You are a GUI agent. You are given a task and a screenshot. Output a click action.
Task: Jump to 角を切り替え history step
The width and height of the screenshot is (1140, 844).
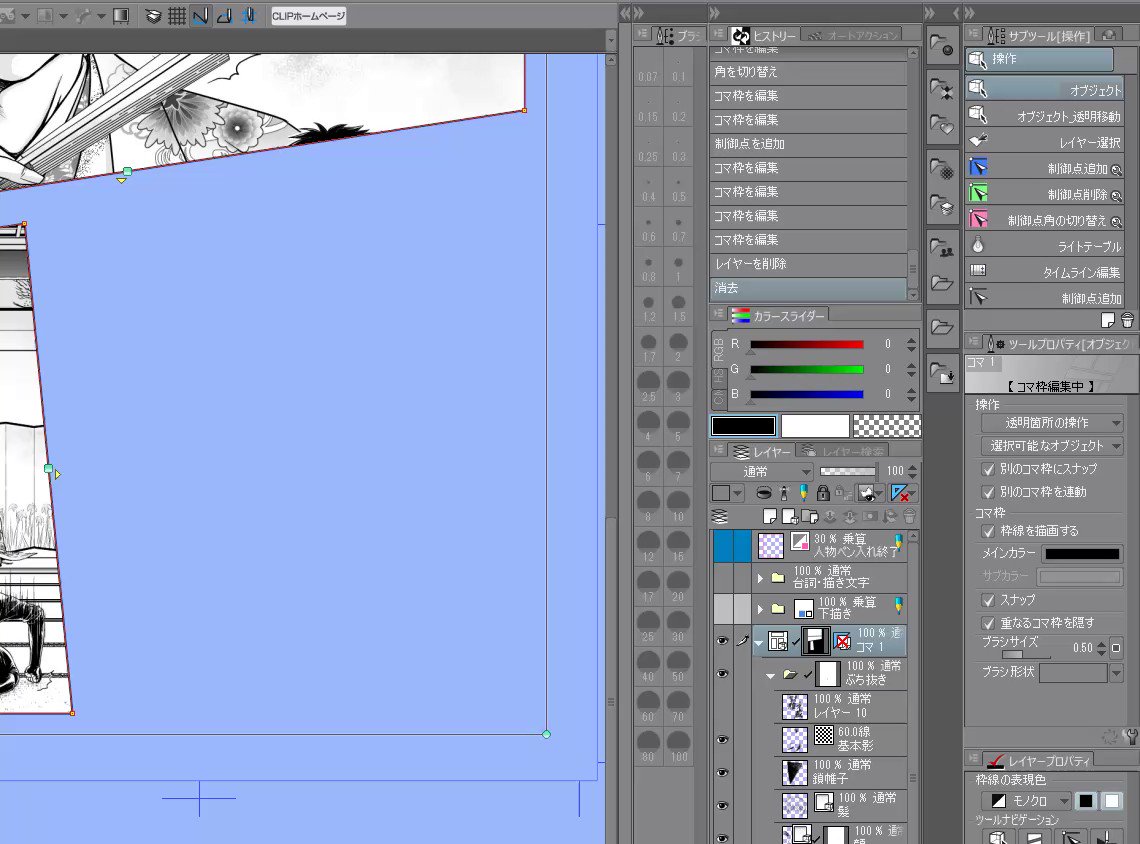coord(808,72)
